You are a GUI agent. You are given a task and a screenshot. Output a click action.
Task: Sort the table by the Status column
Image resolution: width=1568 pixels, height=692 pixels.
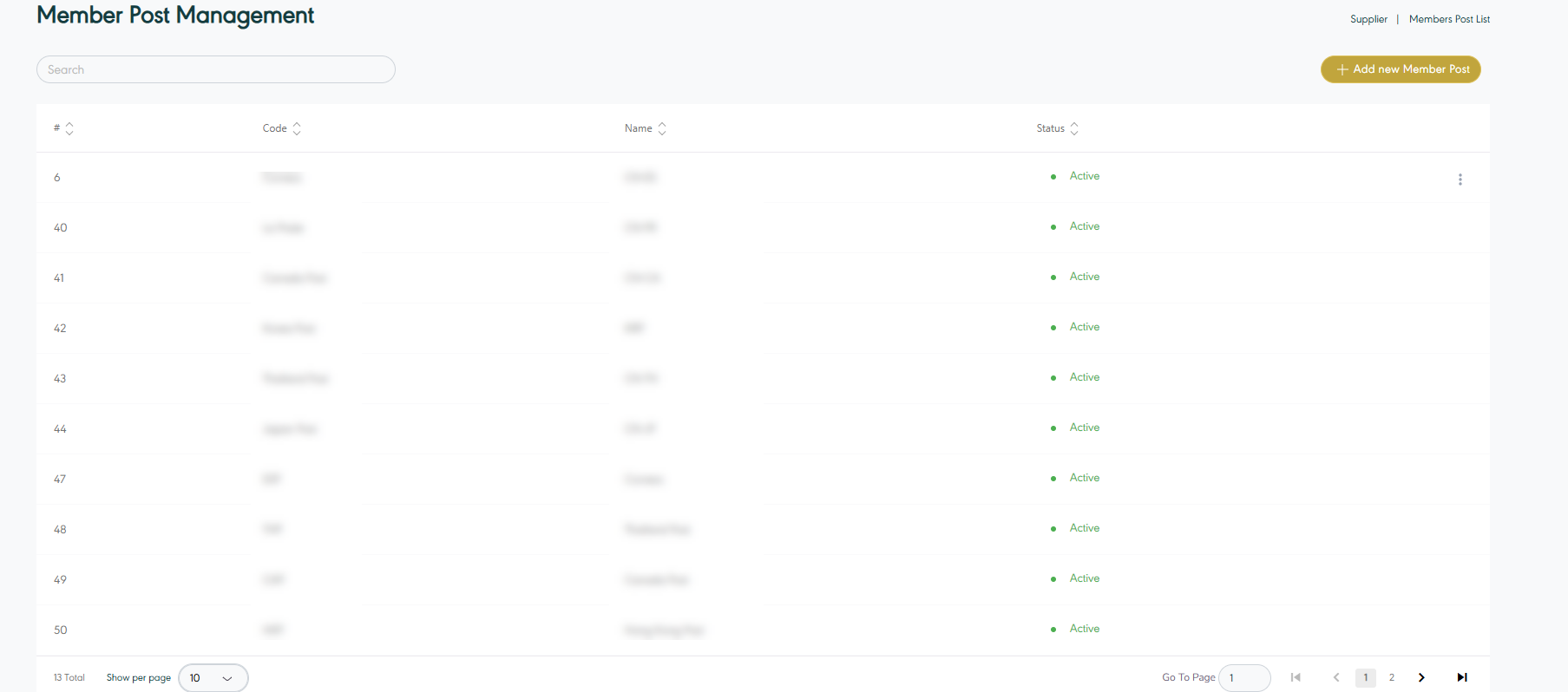[1074, 128]
